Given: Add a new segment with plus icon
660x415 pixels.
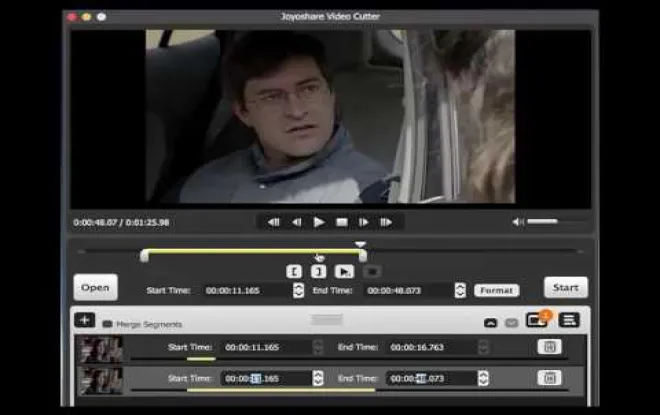Looking at the screenshot, I should [x=85, y=320].
